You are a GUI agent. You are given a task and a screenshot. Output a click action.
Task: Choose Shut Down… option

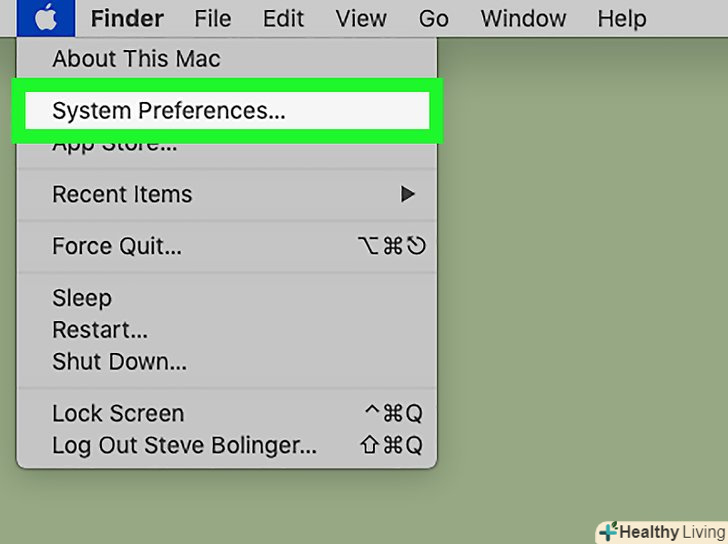pyautogui.click(x=119, y=362)
